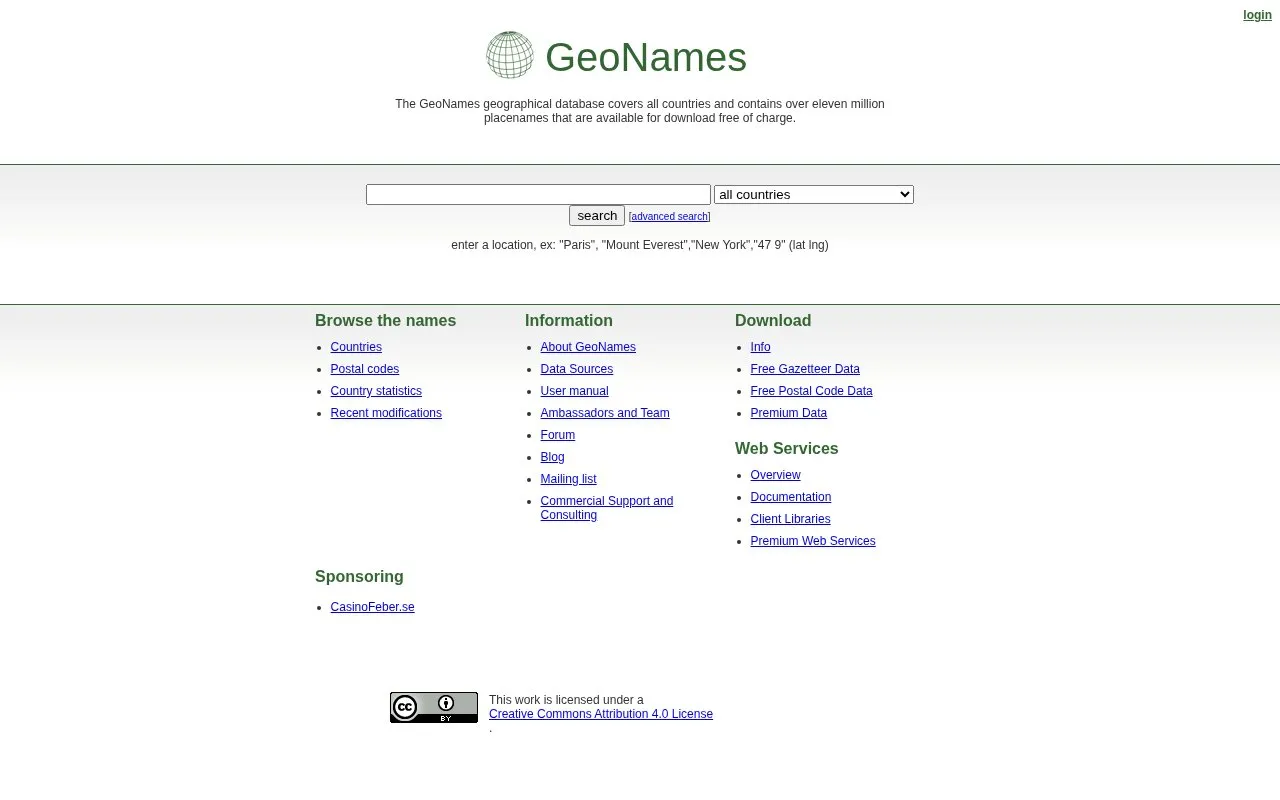
Task: Click the Browse the names heading
Action: tap(386, 321)
